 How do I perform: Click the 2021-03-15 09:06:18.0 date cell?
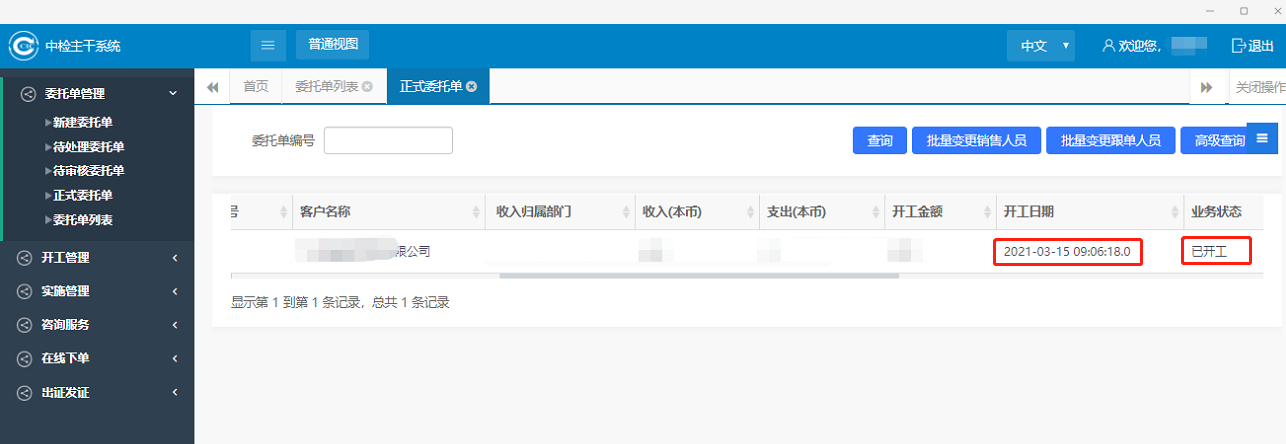[x=1067, y=252]
